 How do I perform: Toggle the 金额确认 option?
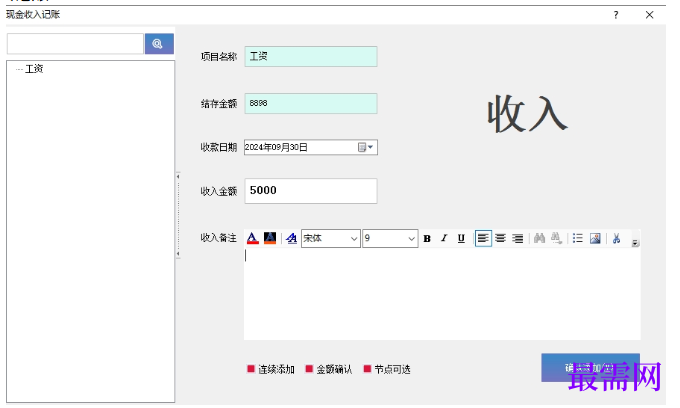(x=329, y=369)
